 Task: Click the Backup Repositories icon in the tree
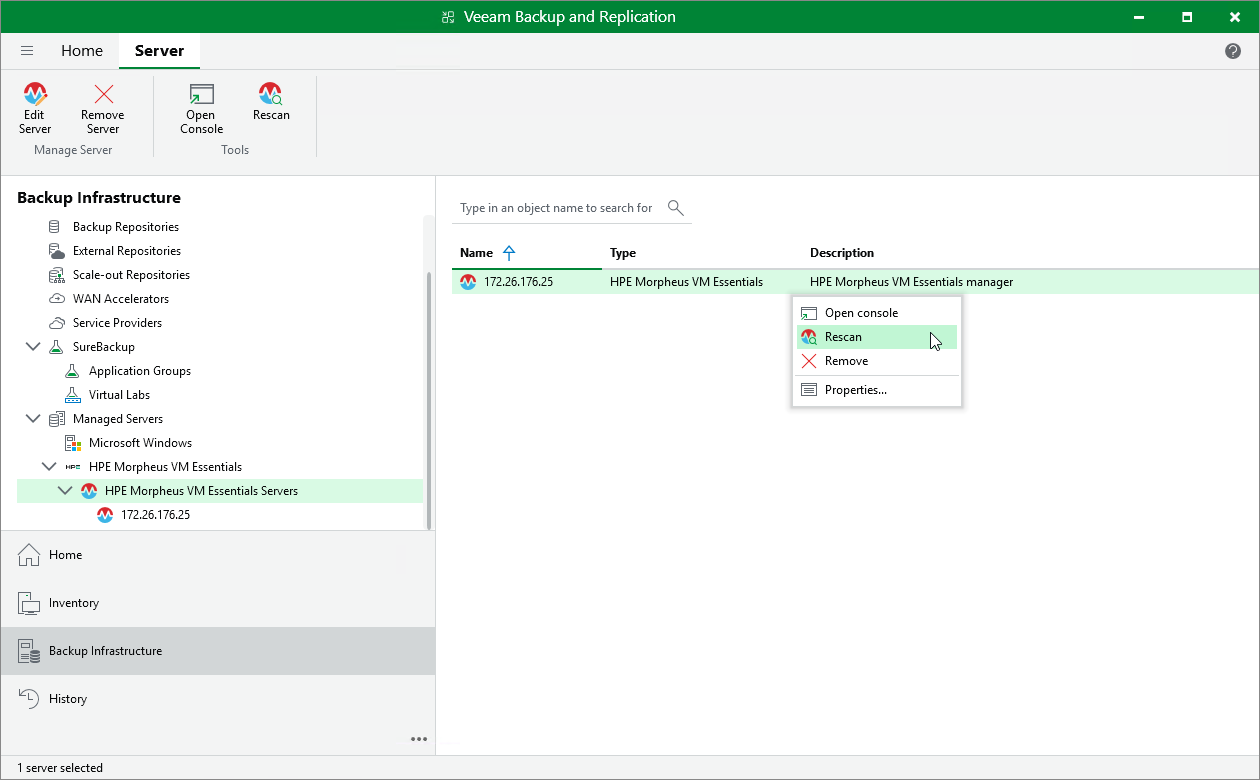(x=55, y=227)
